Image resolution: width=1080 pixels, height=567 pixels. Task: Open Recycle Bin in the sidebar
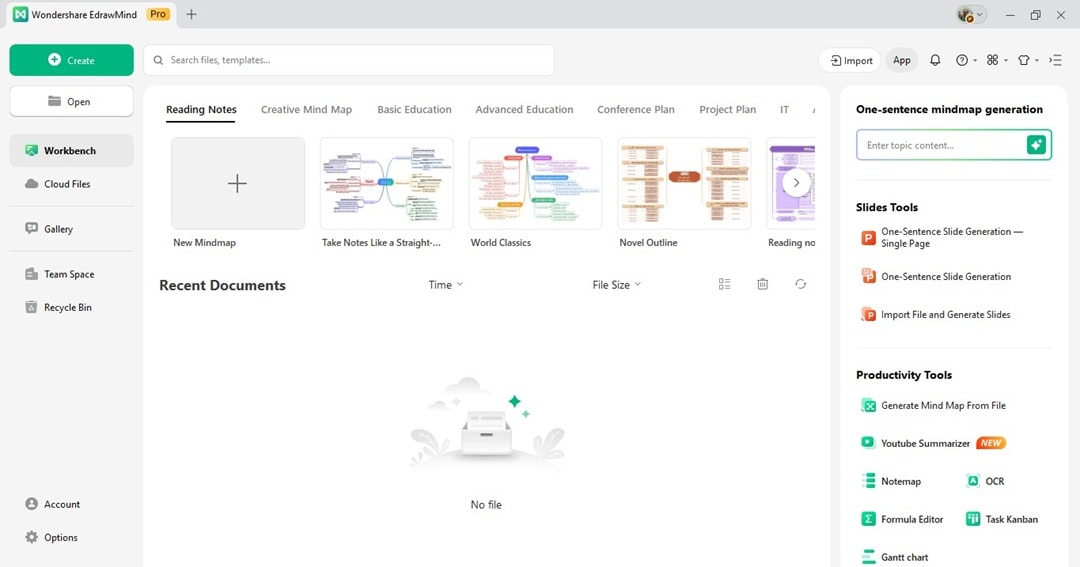[72, 307]
